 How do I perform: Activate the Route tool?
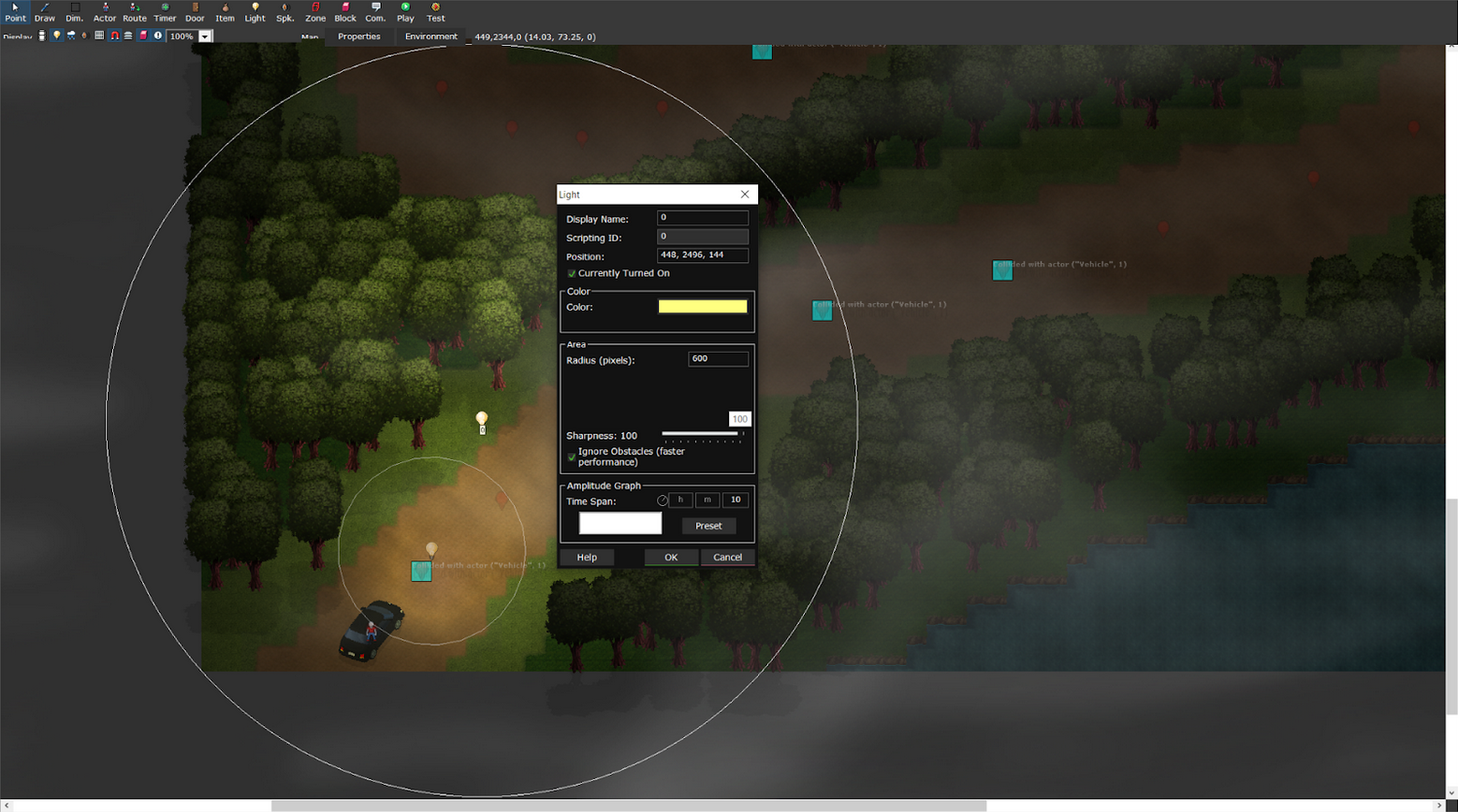(135, 12)
